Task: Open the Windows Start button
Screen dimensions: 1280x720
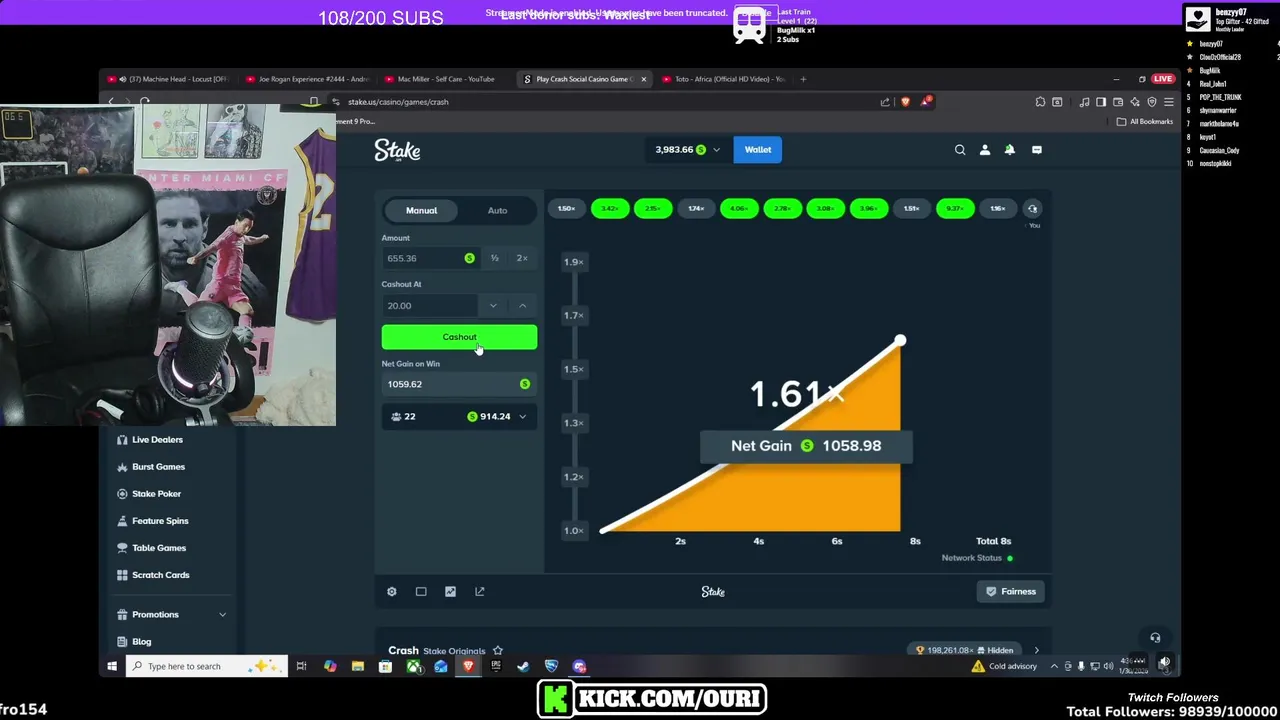Action: click(x=112, y=666)
